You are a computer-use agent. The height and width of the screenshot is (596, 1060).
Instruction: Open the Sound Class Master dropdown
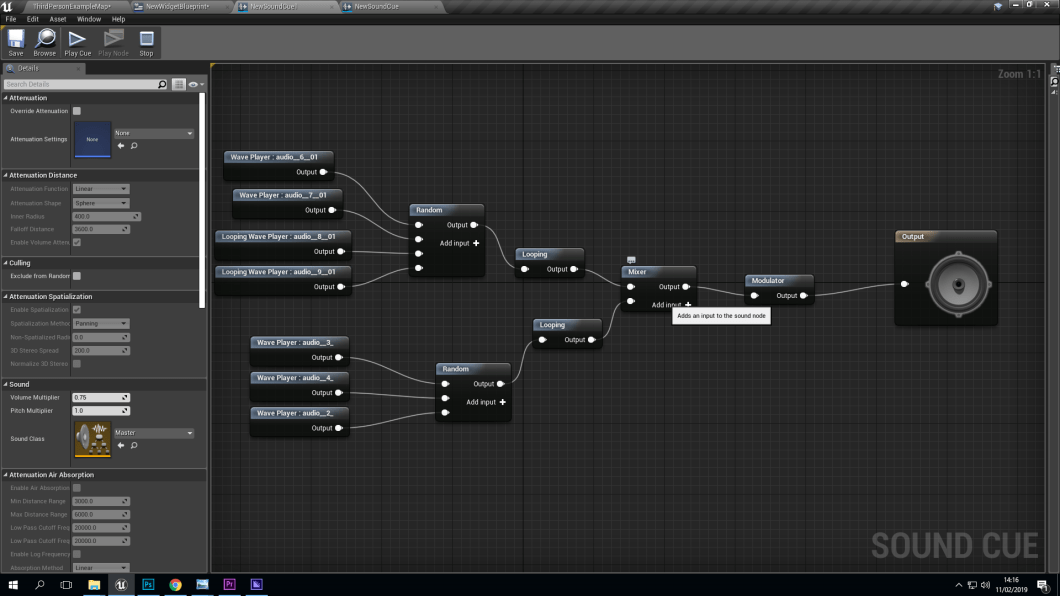[x=153, y=432]
